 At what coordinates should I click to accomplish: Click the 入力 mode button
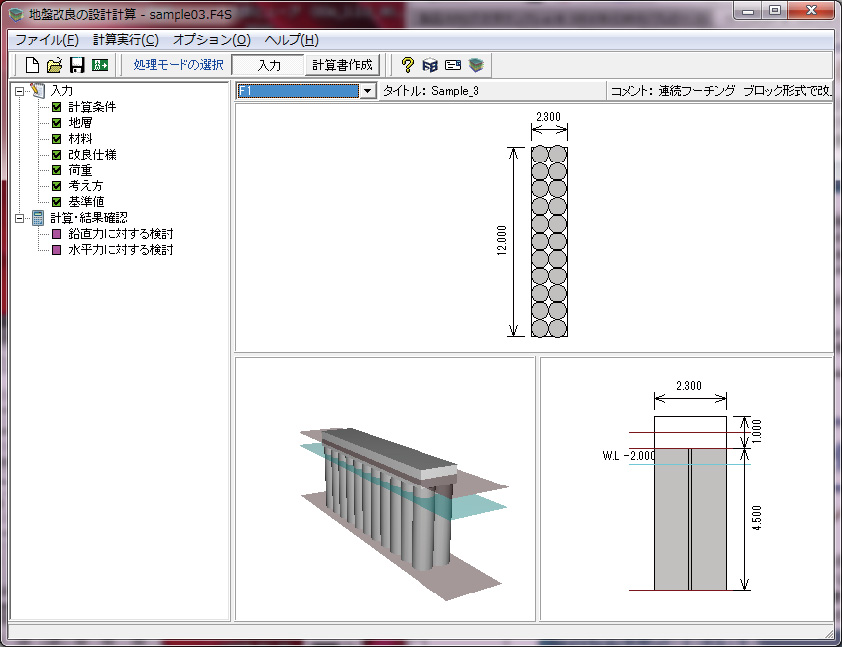268,65
